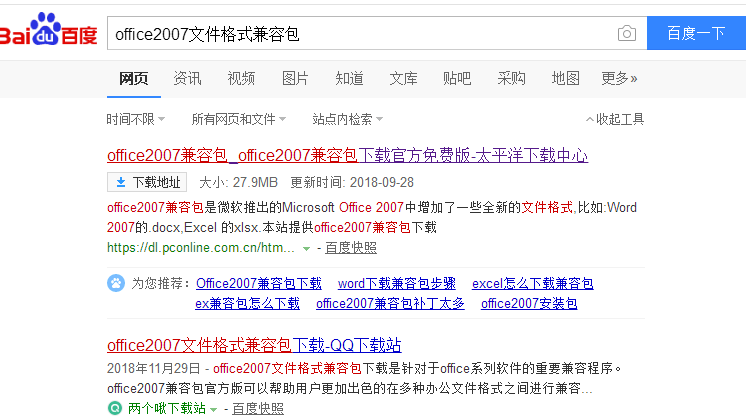Screen dimensions: 746x416
Task: Expand green arrow next to pconline URL
Action: [x=306, y=248]
